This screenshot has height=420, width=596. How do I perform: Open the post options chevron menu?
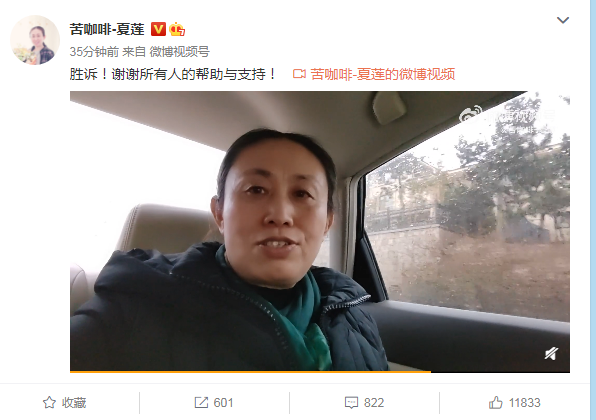coord(563,20)
